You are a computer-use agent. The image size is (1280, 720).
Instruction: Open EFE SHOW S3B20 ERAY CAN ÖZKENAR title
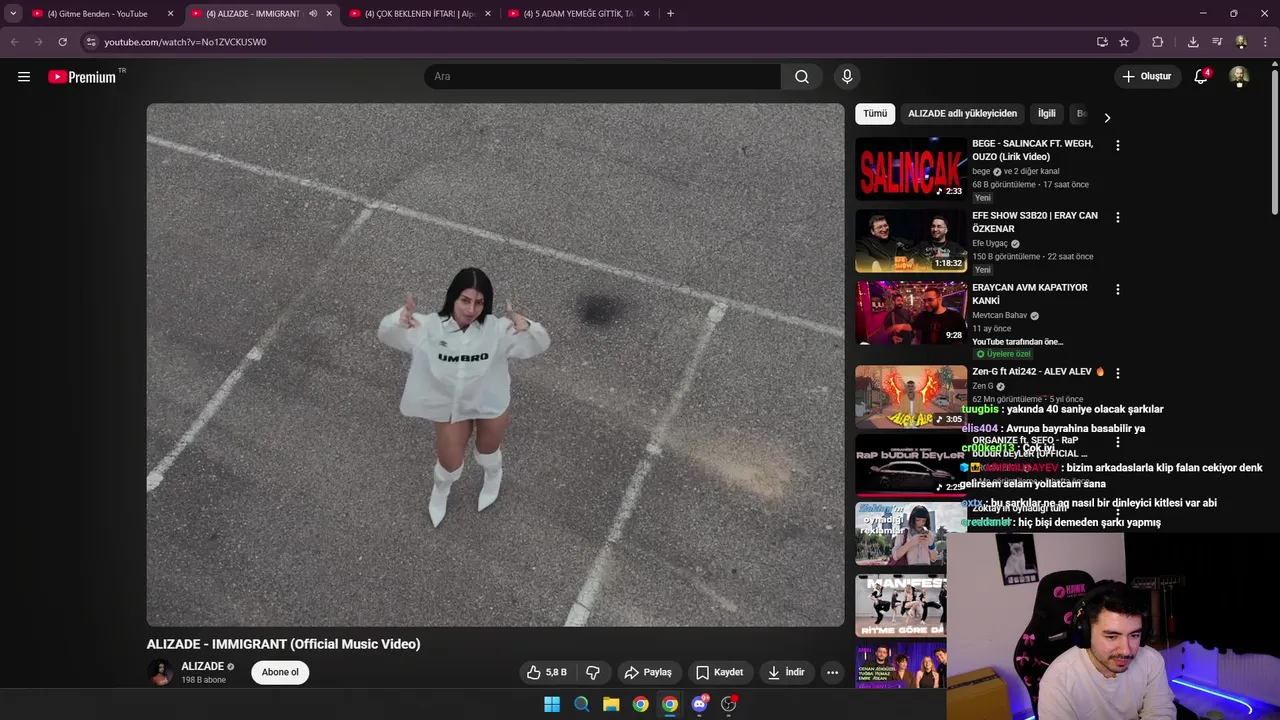coord(1035,222)
